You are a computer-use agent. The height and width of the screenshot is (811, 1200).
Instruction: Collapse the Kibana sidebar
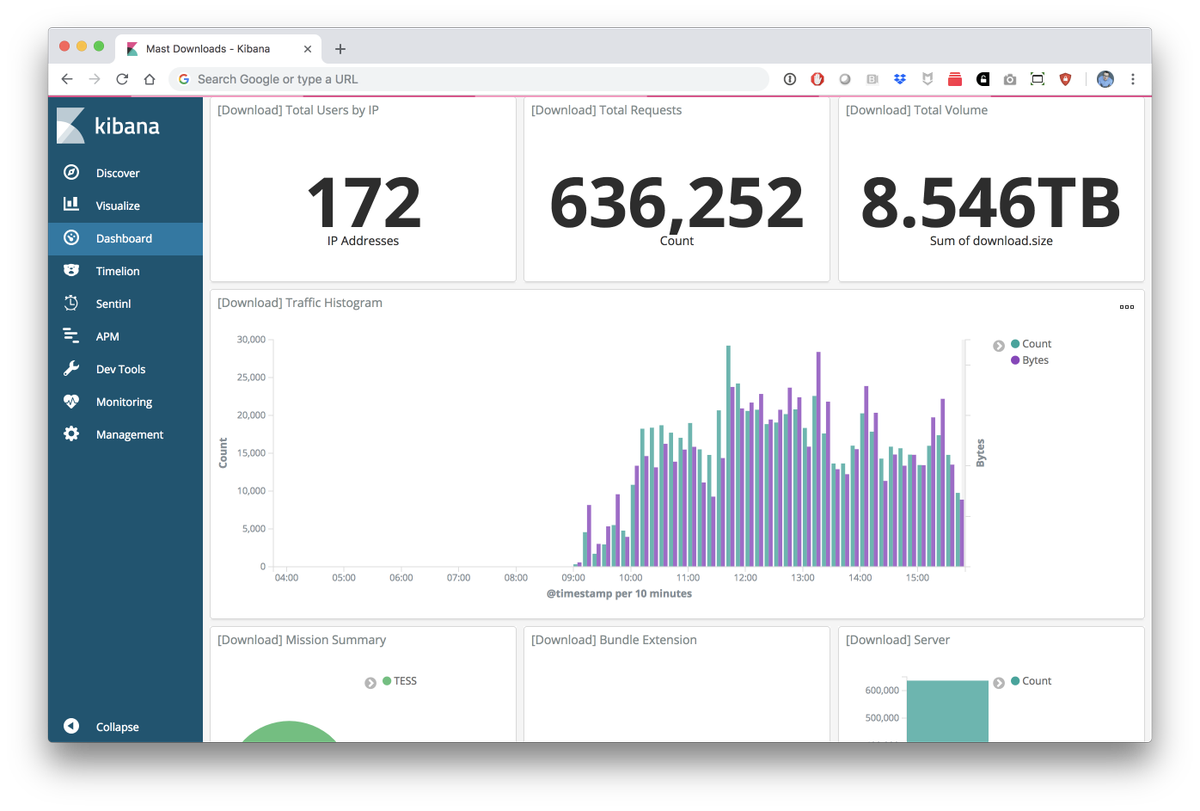coord(125,727)
